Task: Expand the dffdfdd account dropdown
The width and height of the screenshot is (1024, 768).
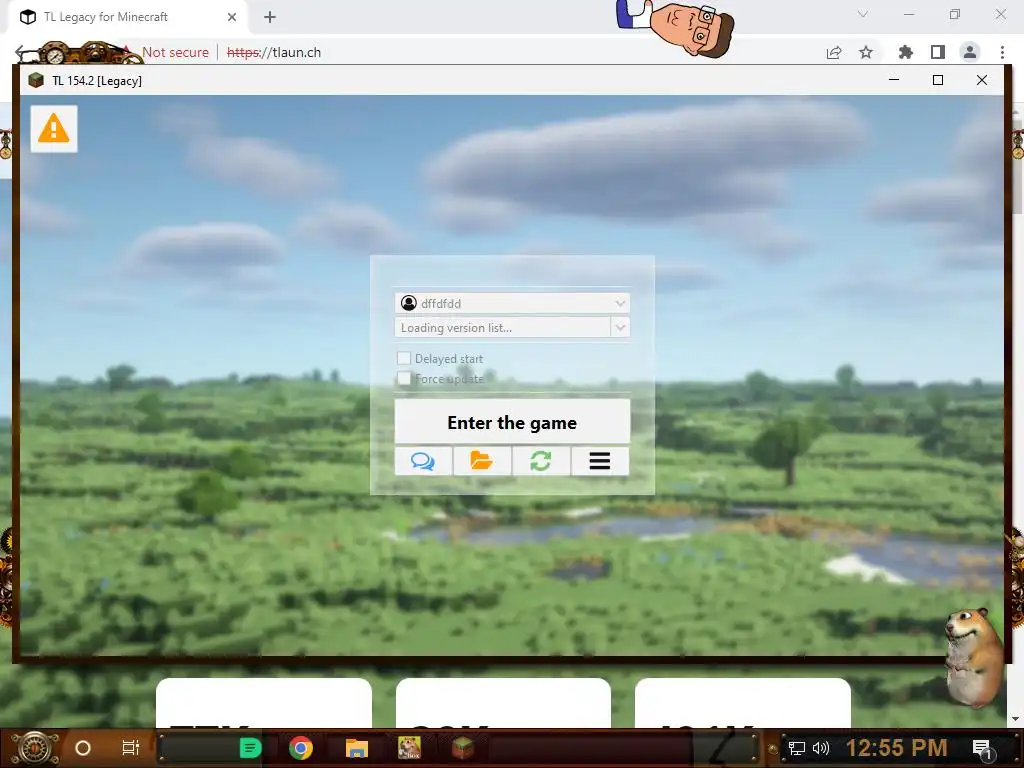Action: pyautogui.click(x=620, y=303)
